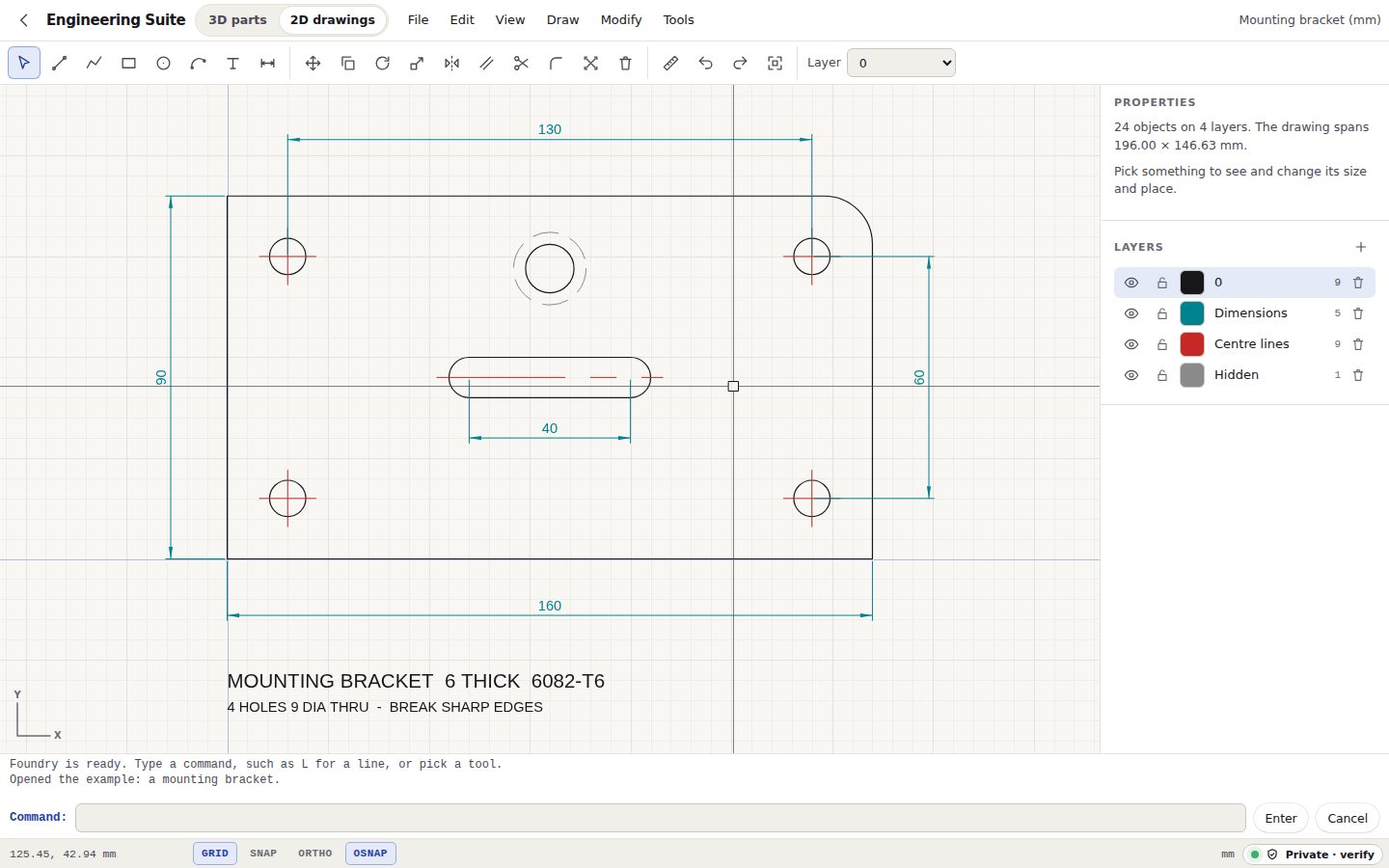This screenshot has height=868, width=1389.
Task: Lock the Centre lines layer
Action: click(x=1162, y=344)
